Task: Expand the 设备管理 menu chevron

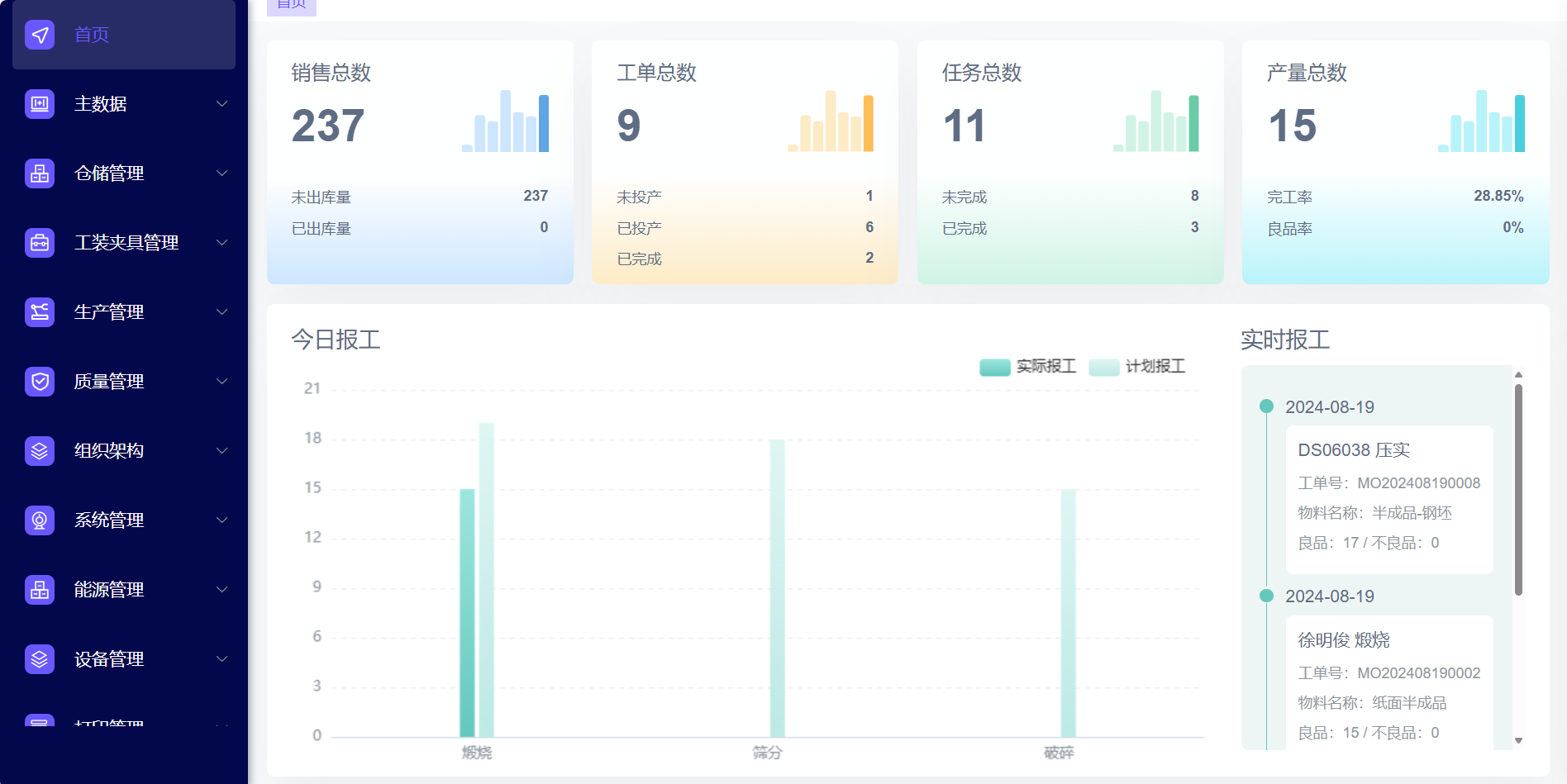Action: click(221, 659)
